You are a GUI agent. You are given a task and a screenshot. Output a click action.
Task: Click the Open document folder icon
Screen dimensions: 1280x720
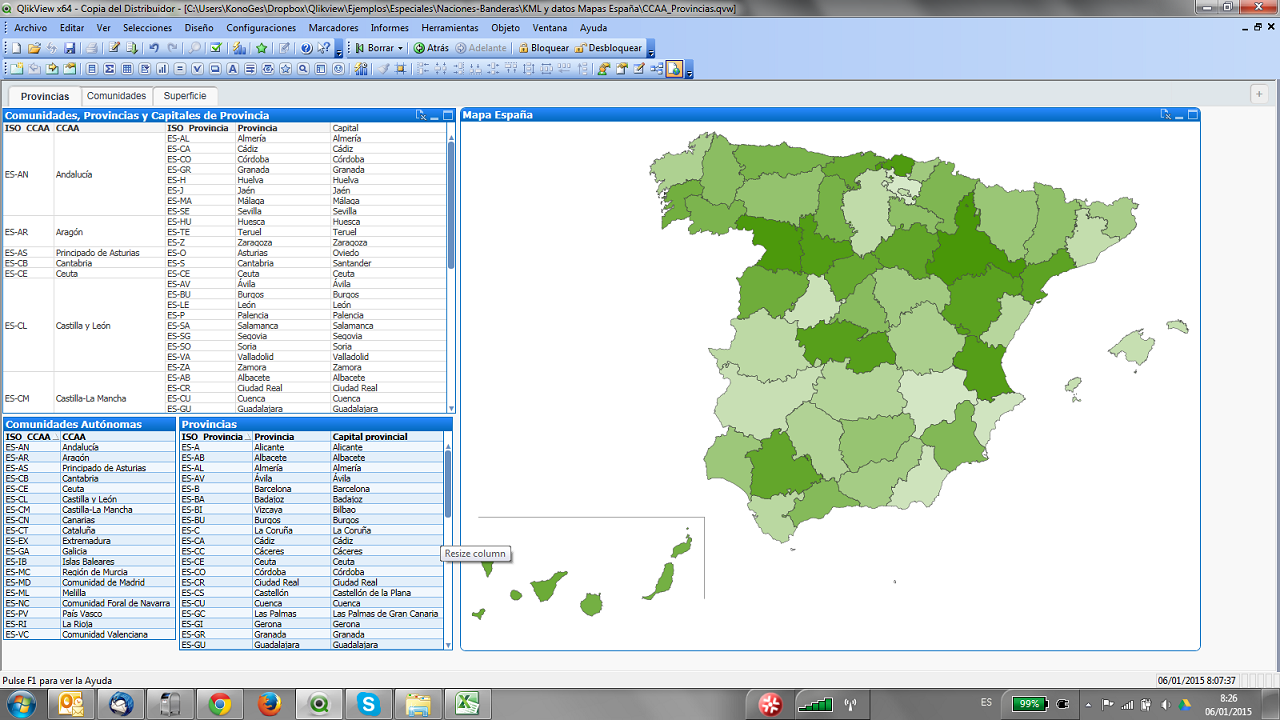tap(34, 48)
